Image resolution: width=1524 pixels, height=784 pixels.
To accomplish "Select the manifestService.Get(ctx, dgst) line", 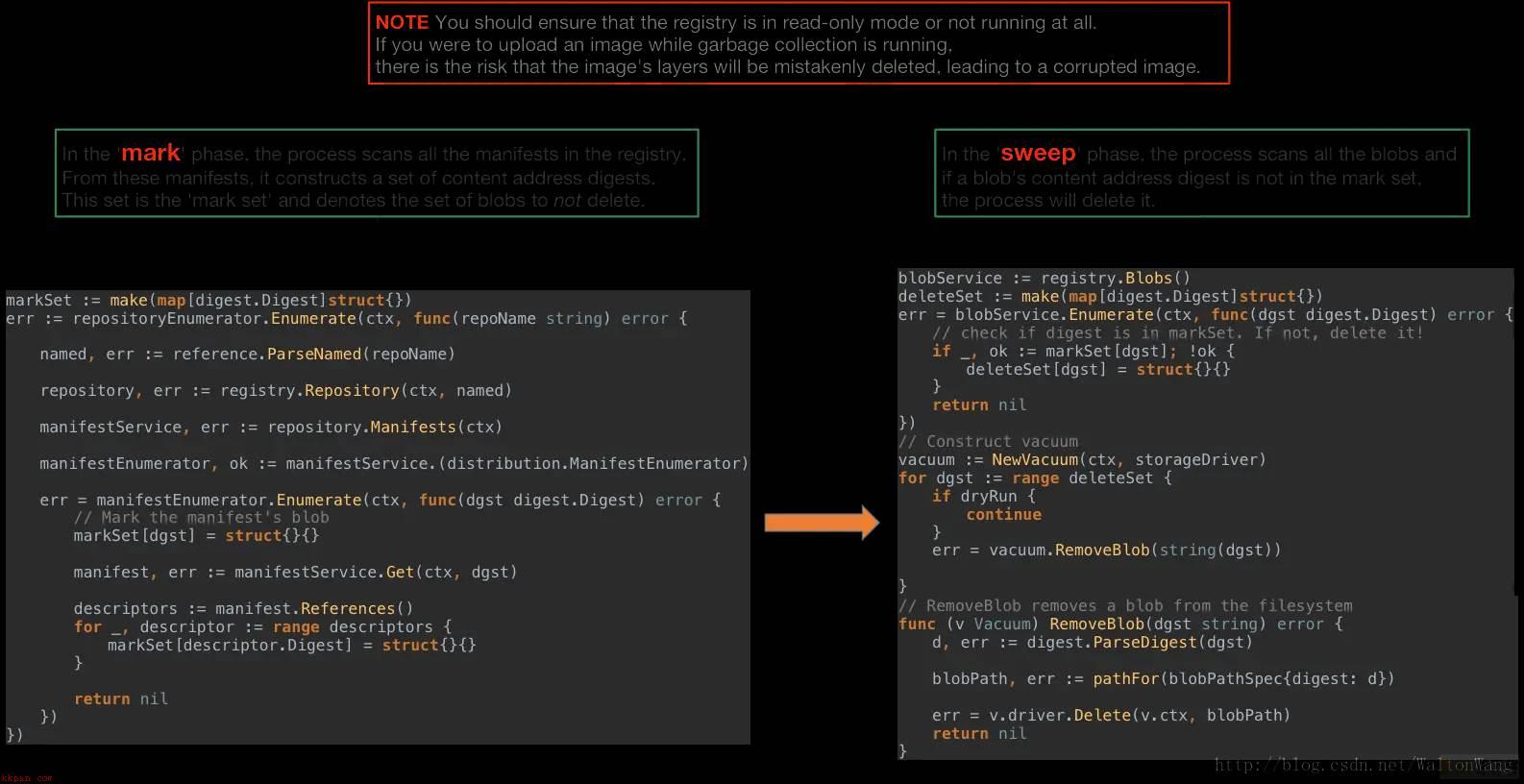I will pyautogui.click(x=295, y=572).
